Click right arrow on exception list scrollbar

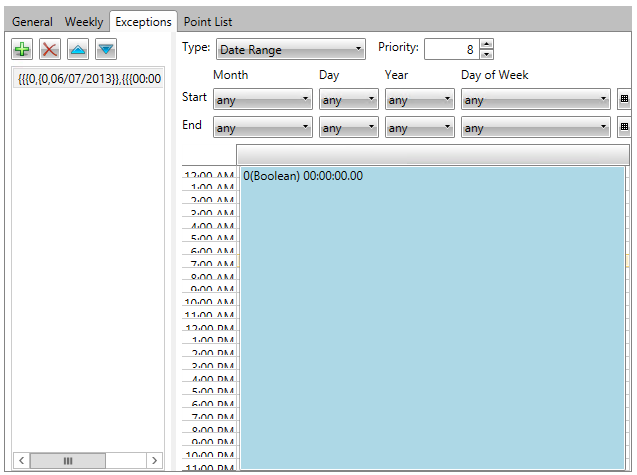pos(154,460)
